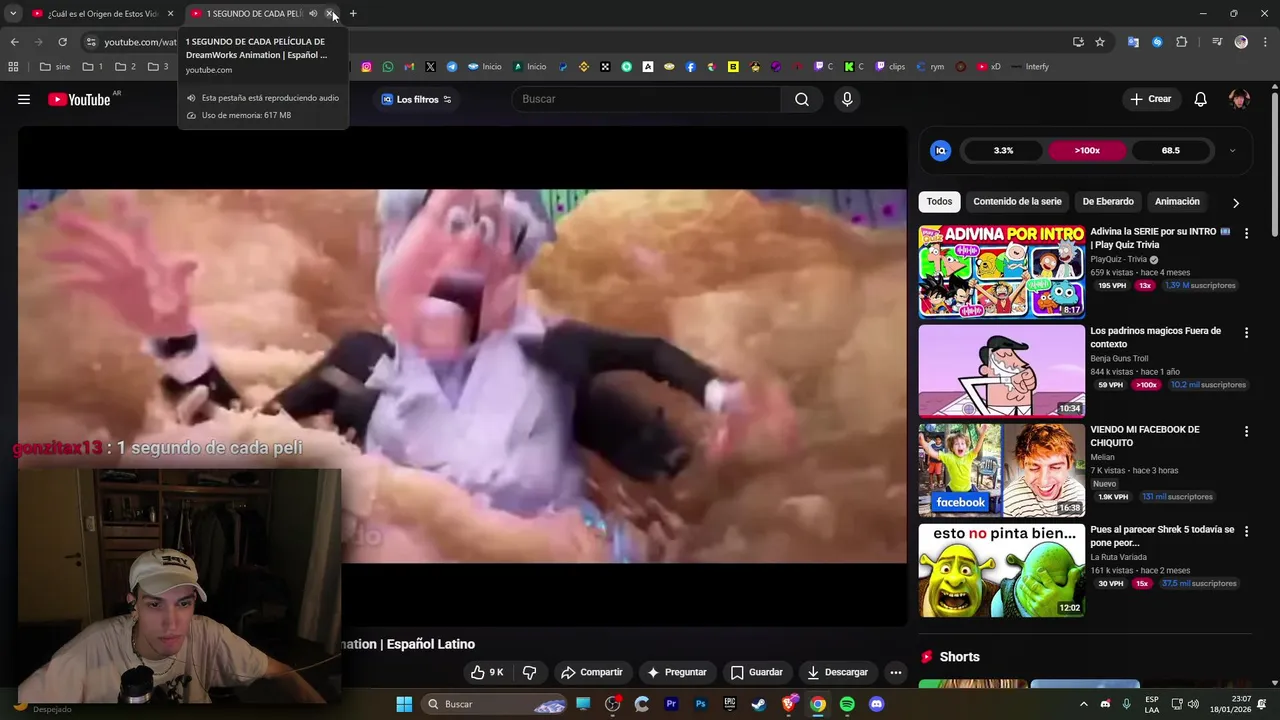Open the Google Translate extension

(1133, 42)
